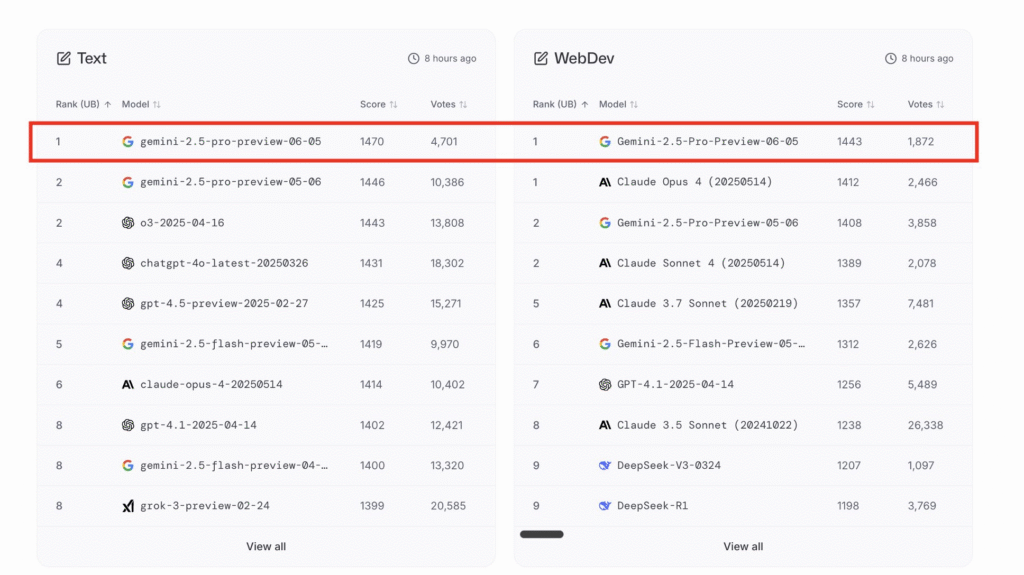Click View all under WebDev leaderboard
1024x575 pixels.
pyautogui.click(x=743, y=546)
